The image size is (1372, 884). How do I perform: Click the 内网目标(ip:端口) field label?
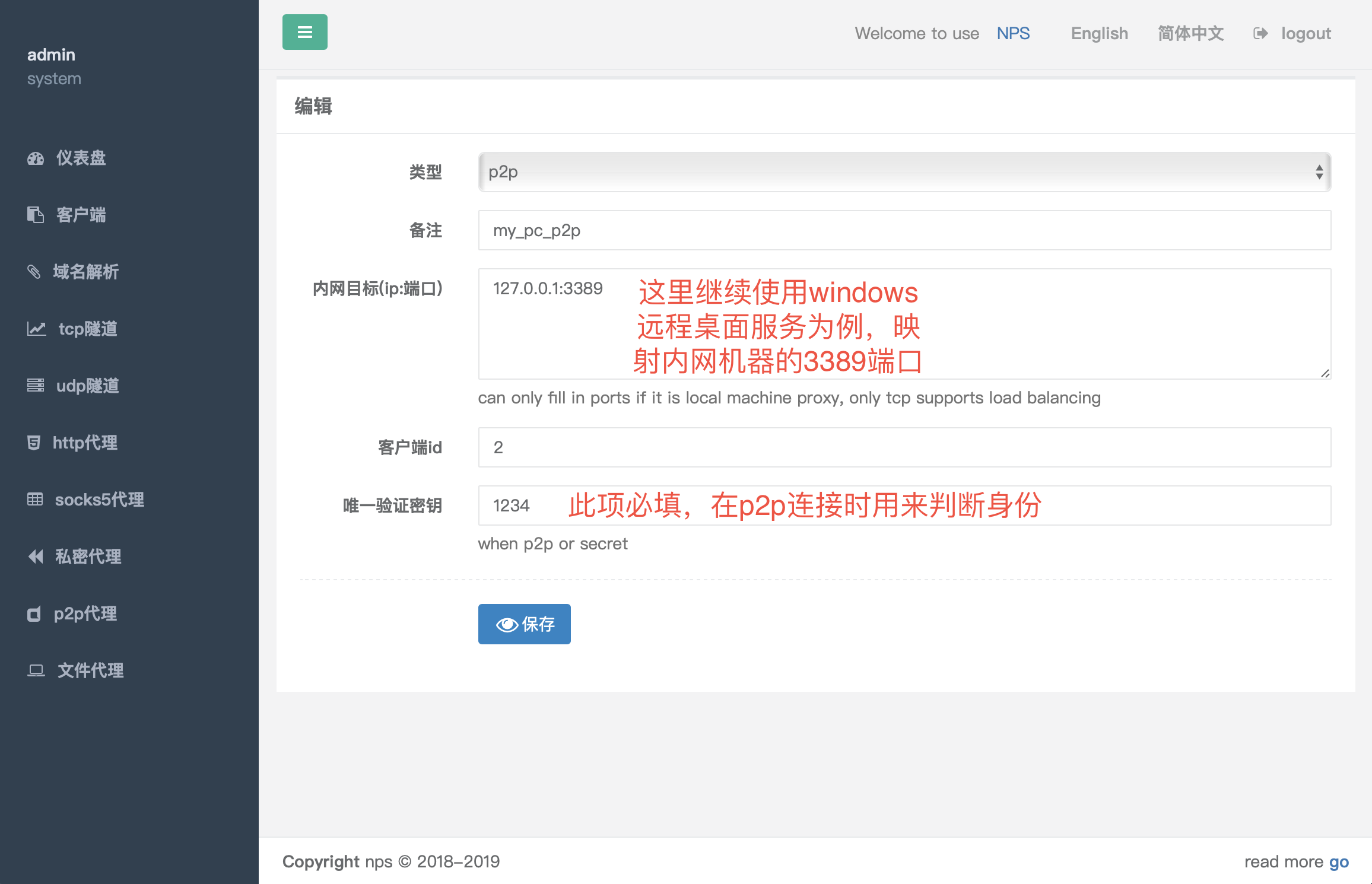(x=377, y=288)
